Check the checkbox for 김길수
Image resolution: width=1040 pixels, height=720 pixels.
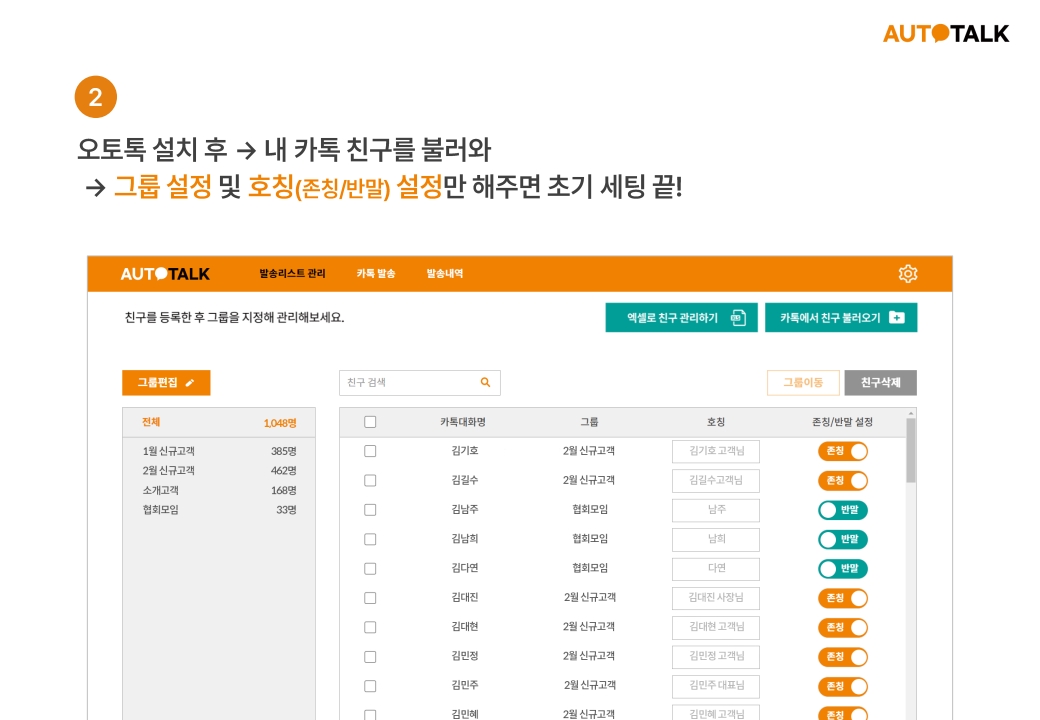[x=370, y=480]
